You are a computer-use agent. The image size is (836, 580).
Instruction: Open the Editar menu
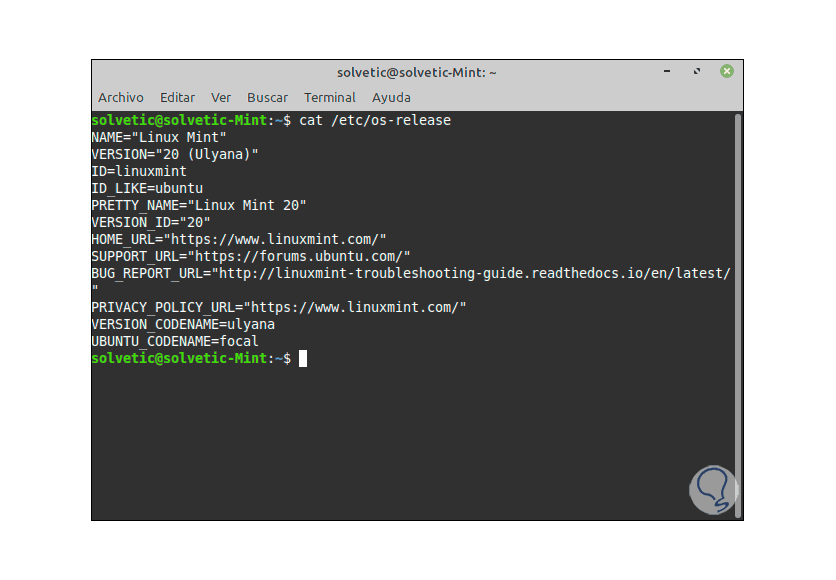tap(177, 98)
